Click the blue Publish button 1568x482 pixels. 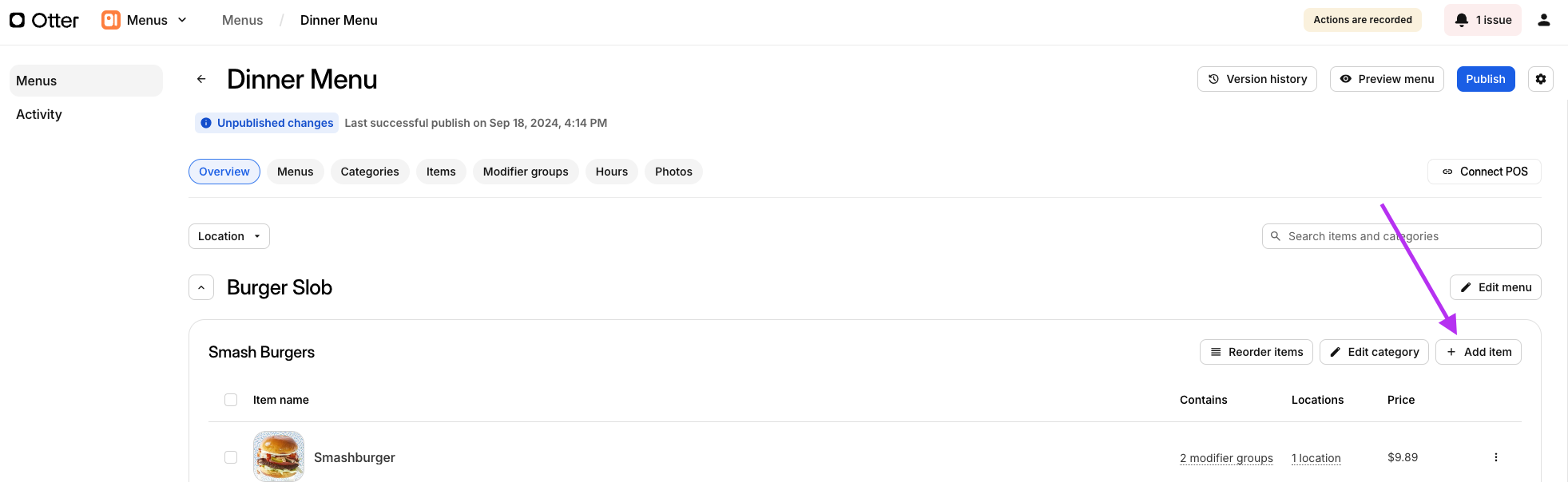1485,79
